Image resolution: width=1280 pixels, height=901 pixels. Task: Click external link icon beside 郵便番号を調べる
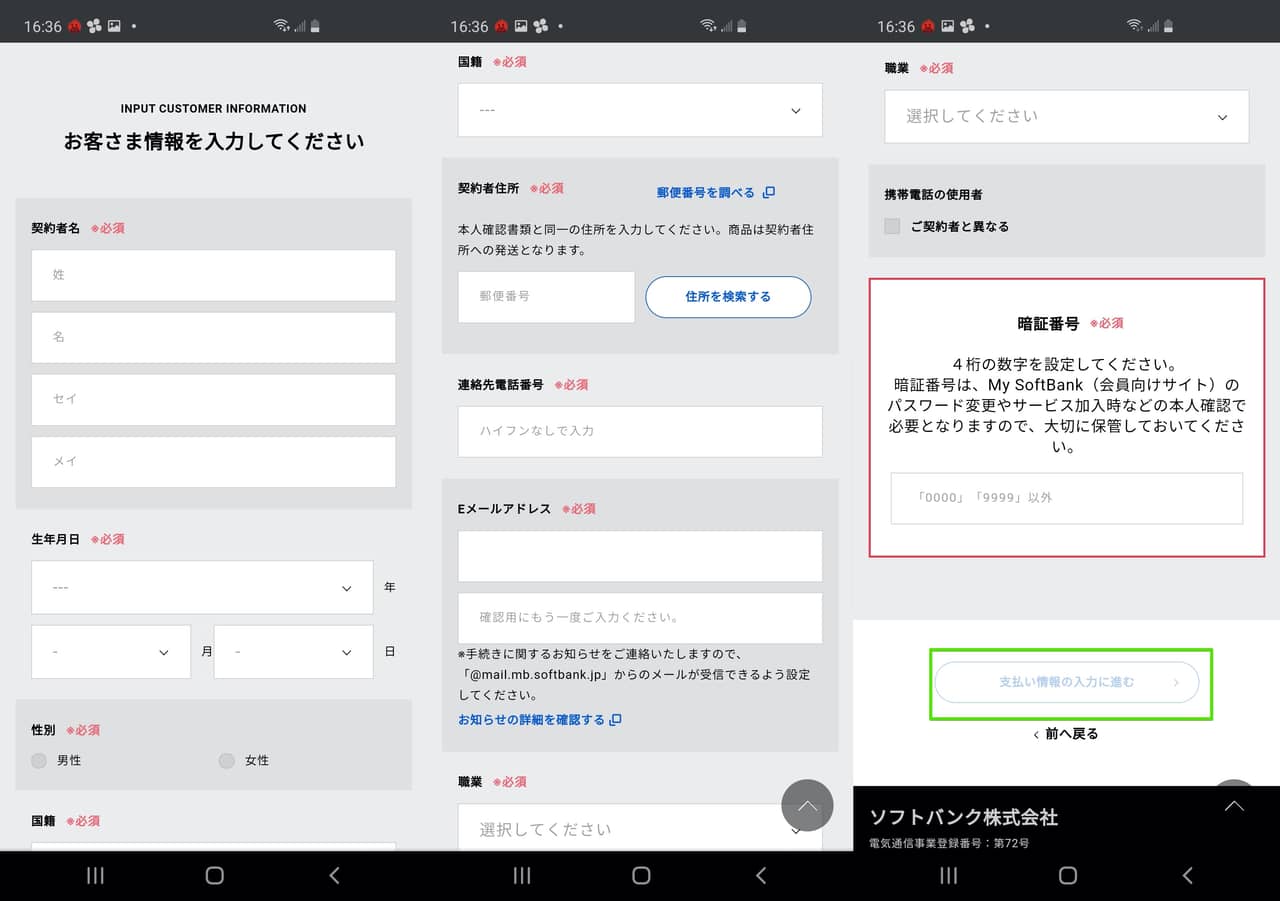(x=768, y=192)
